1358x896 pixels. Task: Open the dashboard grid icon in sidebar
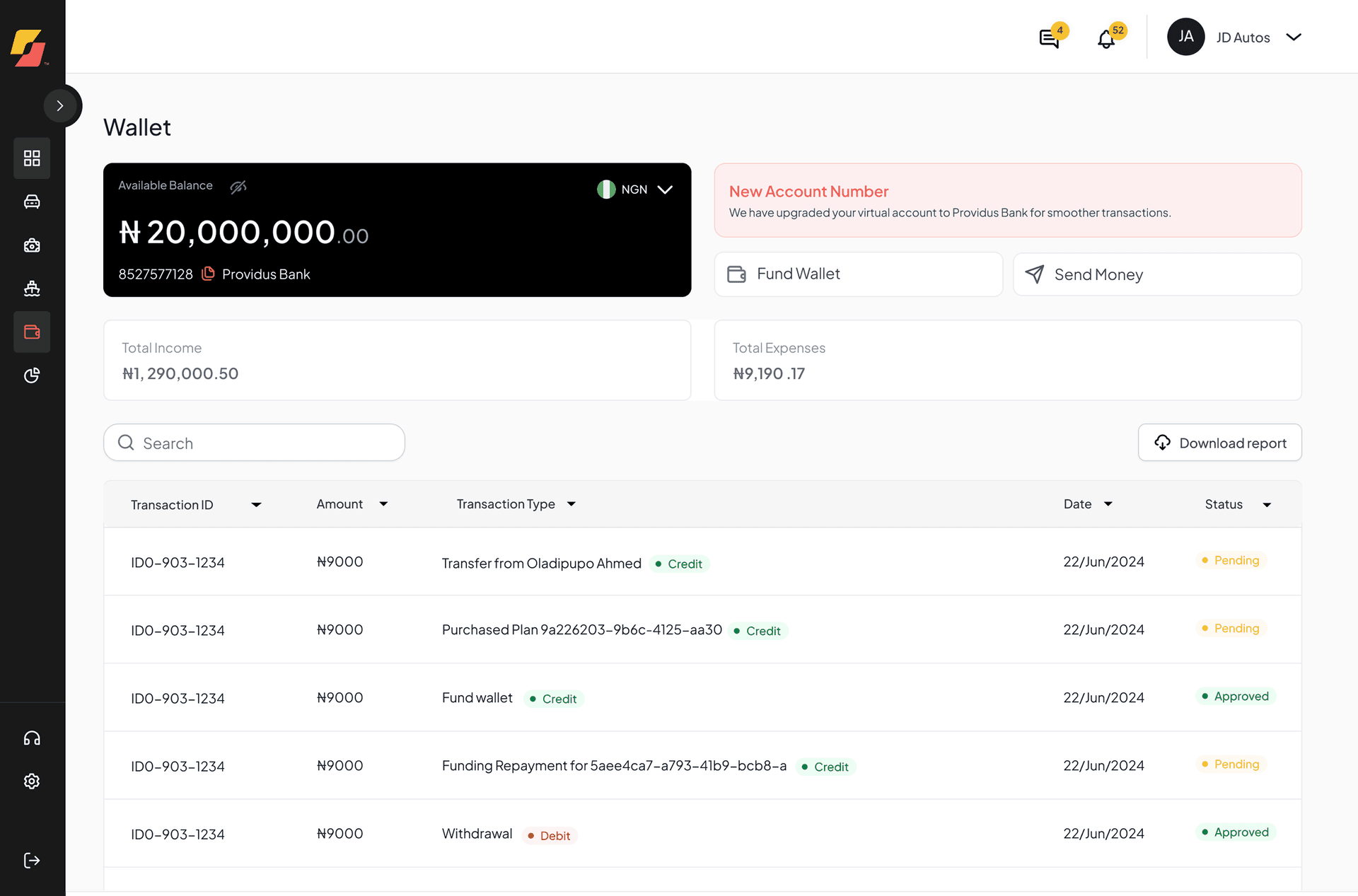(x=32, y=158)
